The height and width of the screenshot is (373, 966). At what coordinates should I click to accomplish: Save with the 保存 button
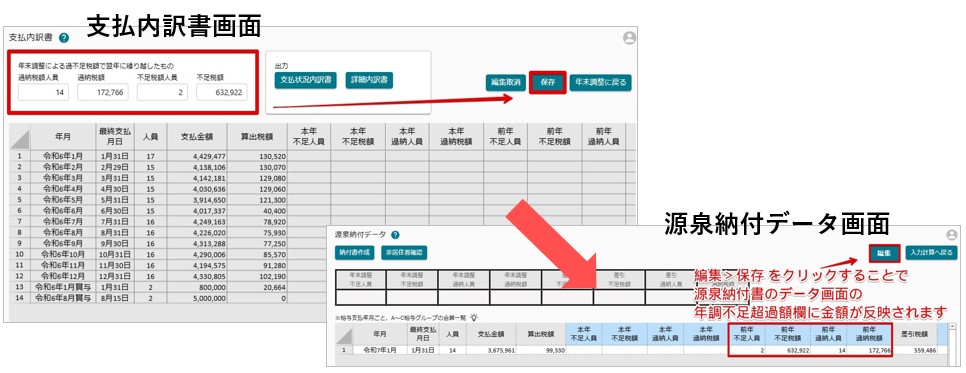pyautogui.click(x=548, y=82)
